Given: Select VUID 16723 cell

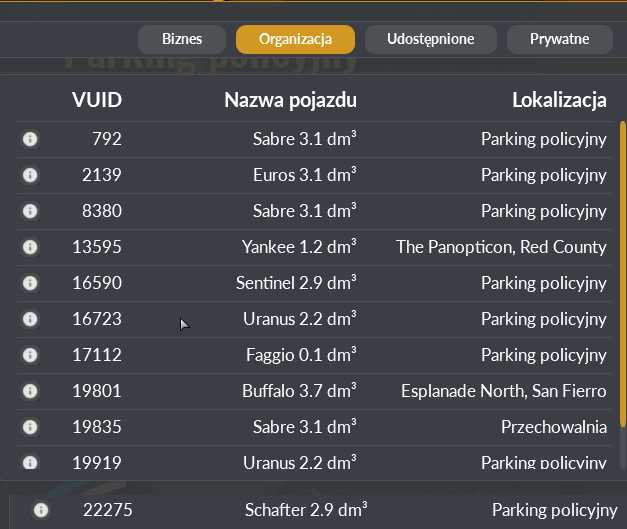Looking at the screenshot, I should click(x=97, y=319).
